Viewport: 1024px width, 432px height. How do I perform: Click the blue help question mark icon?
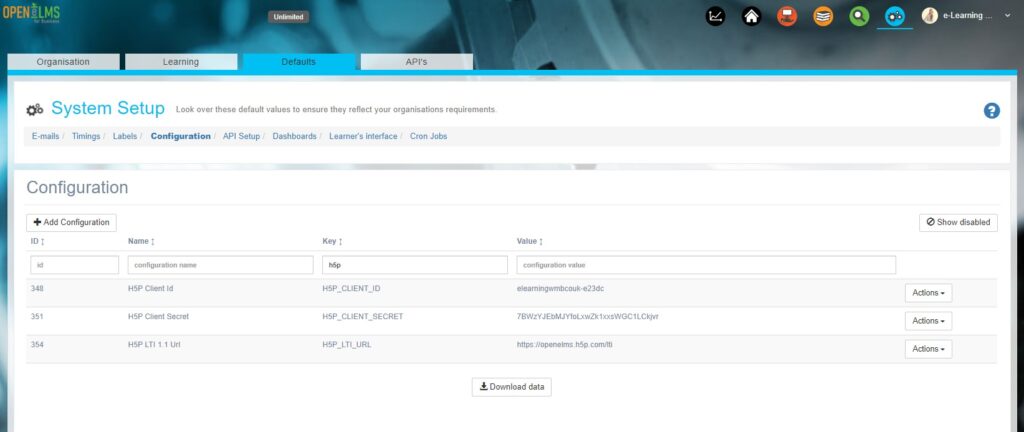(991, 111)
